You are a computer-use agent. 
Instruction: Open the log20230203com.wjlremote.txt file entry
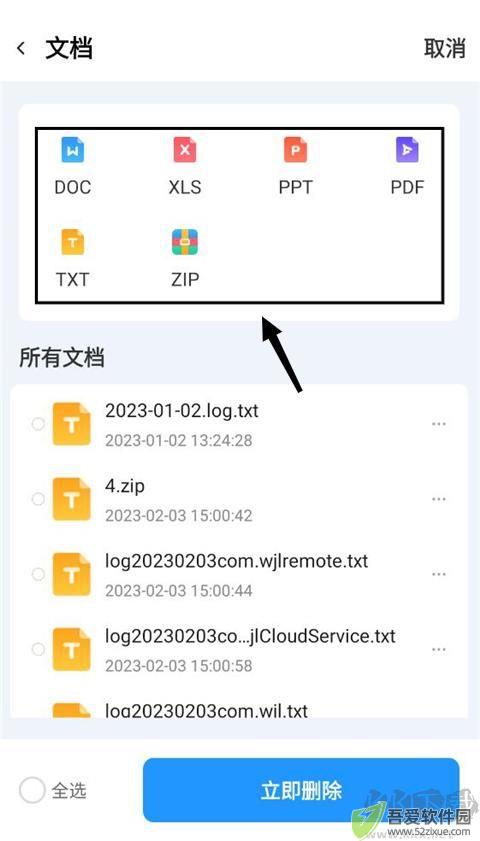tap(239, 574)
